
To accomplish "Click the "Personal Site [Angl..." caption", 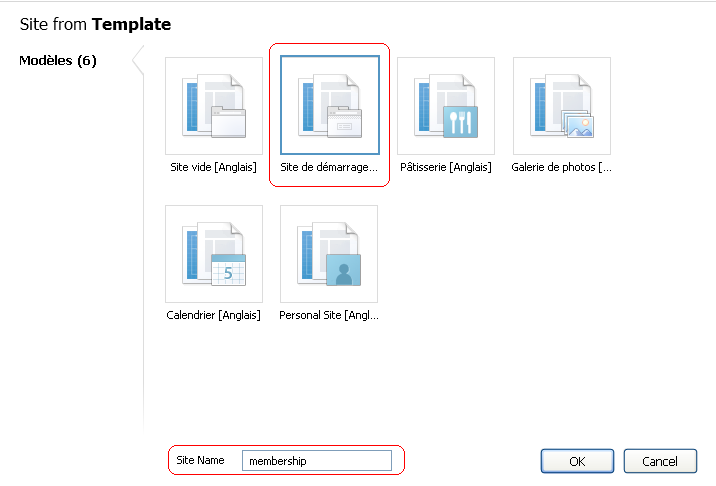I will tap(329, 316).
